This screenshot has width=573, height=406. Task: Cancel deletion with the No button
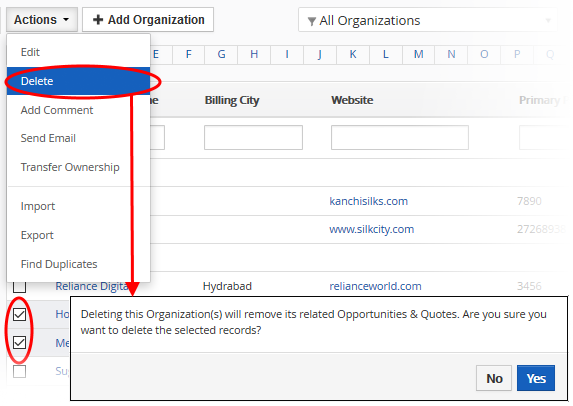494,378
